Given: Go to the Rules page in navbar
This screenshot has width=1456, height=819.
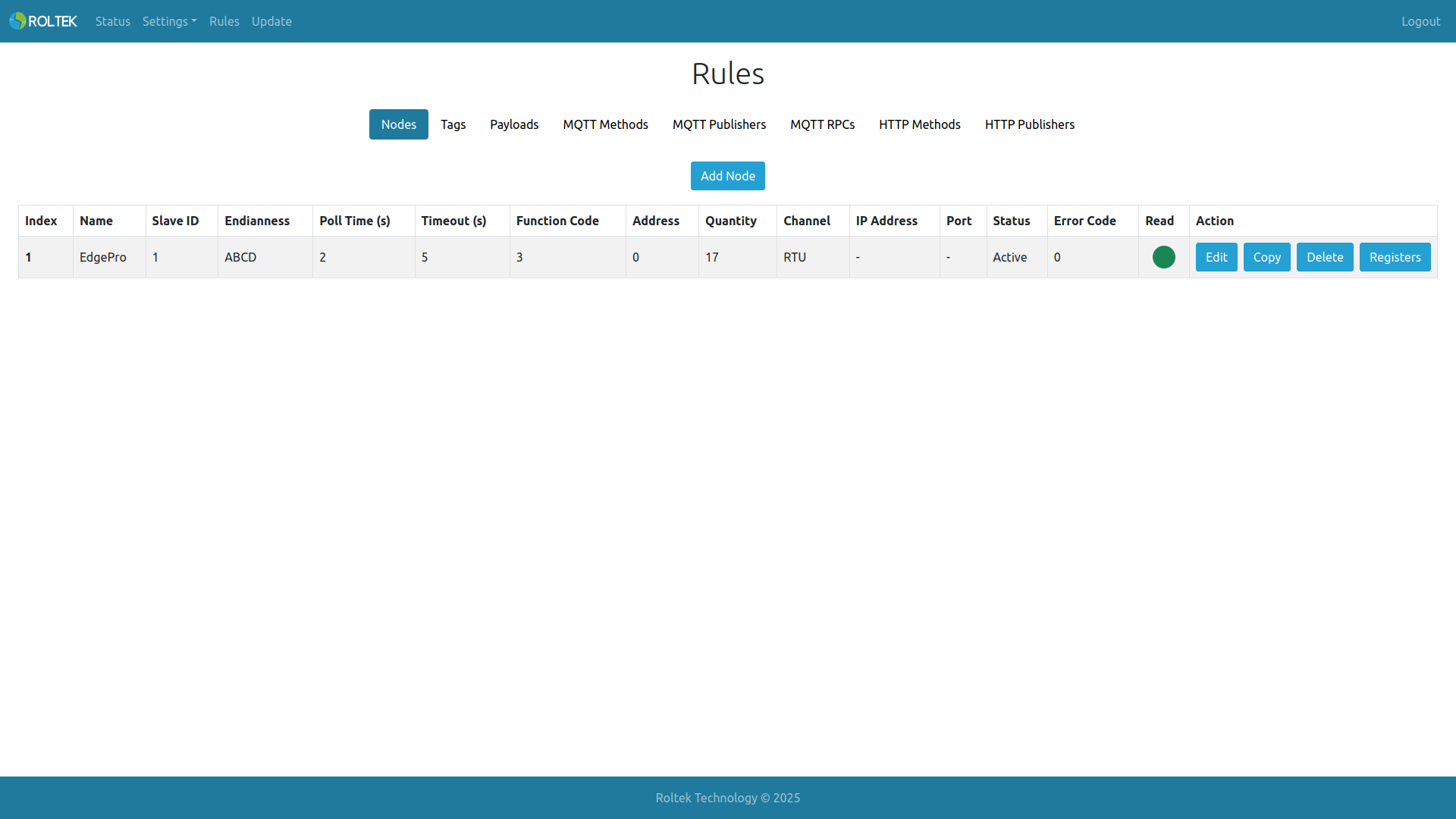Looking at the screenshot, I should pyautogui.click(x=224, y=21).
